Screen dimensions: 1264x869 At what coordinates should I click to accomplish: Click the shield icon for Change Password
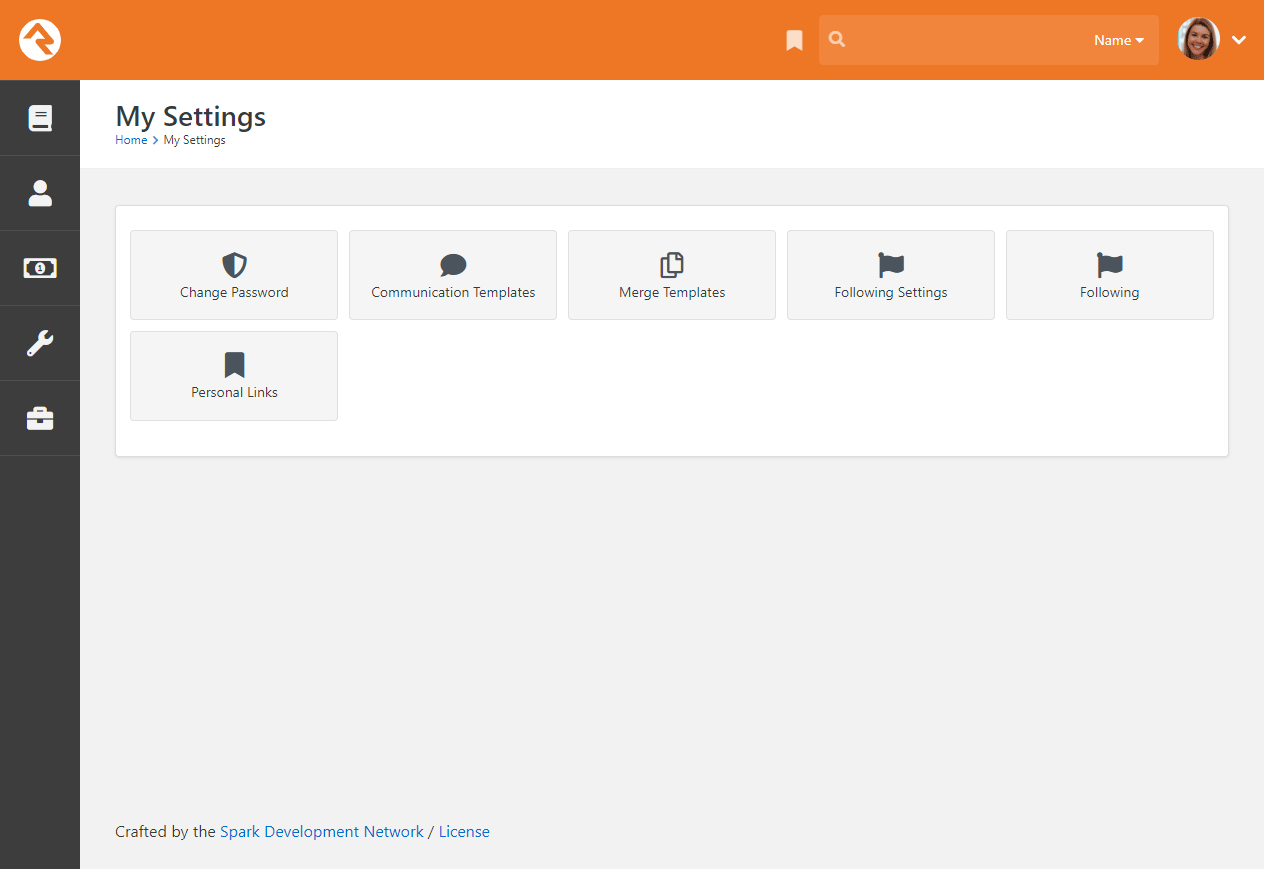[234, 265]
